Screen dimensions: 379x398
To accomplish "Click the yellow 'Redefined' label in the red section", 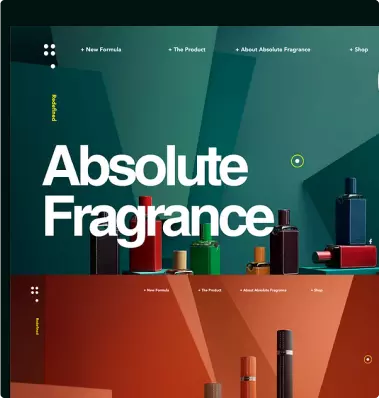I will pos(37,326).
